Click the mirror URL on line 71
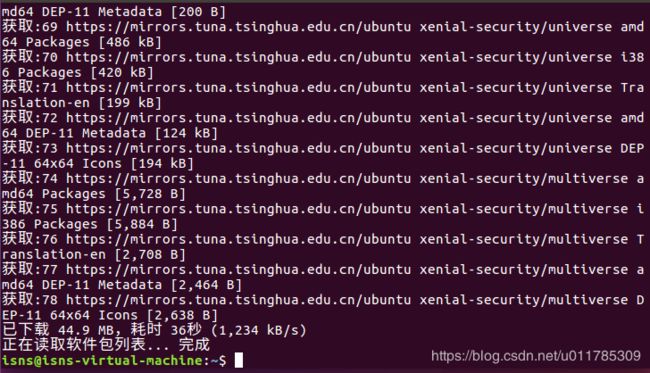 tap(239, 87)
